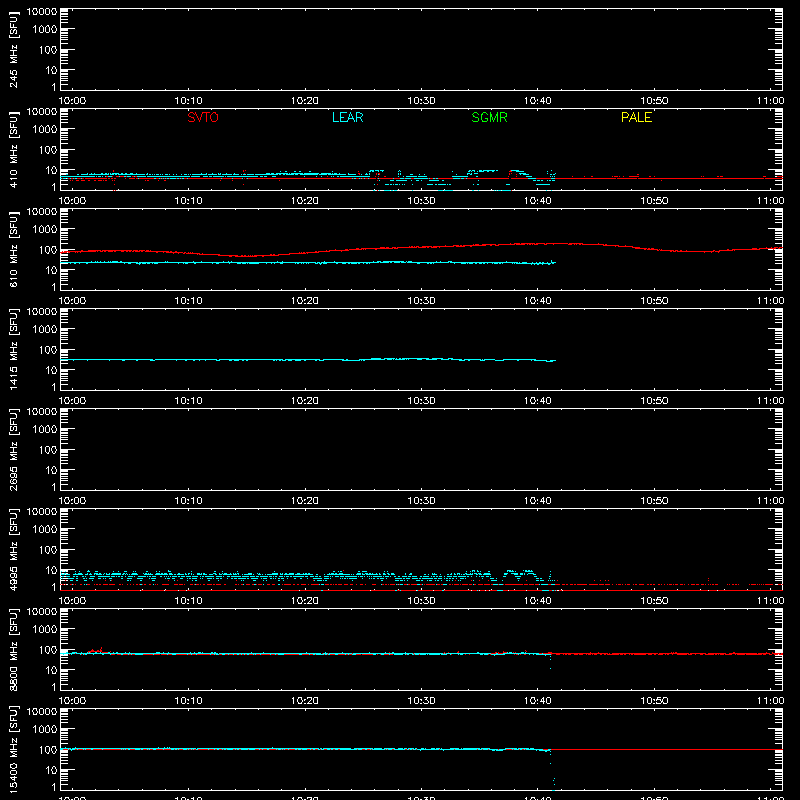Click 10:30 tick label under 245 MHz panel

(421, 101)
